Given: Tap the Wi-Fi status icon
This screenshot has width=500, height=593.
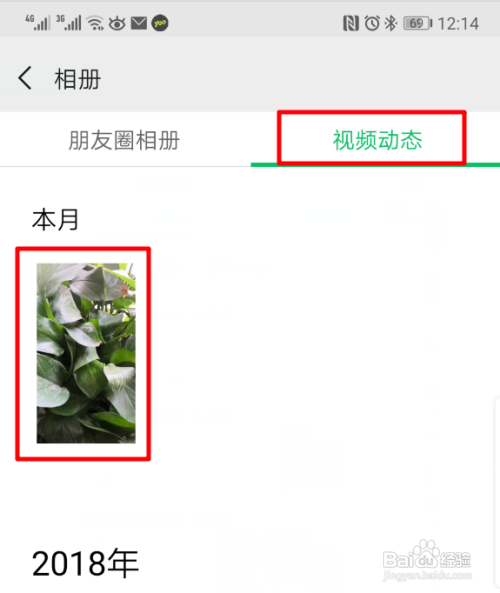Looking at the screenshot, I should 95,23.
